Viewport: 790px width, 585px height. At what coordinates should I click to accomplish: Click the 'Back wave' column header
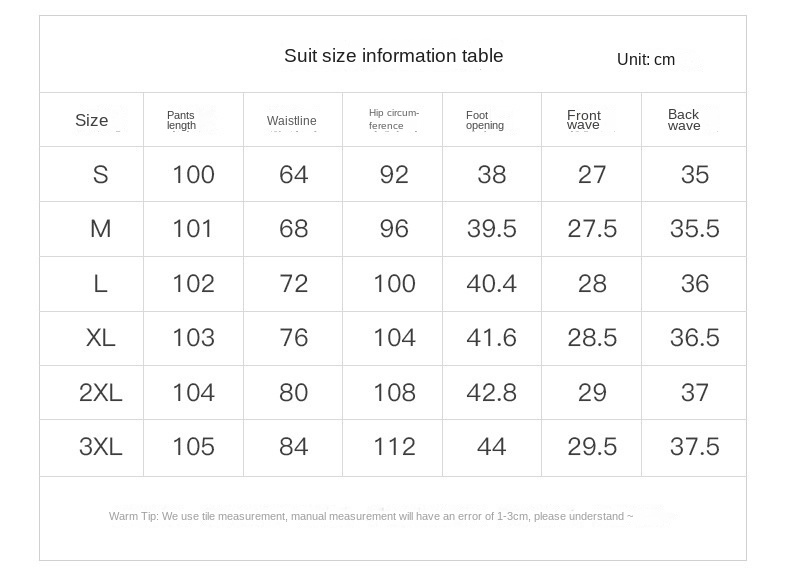pos(684,120)
